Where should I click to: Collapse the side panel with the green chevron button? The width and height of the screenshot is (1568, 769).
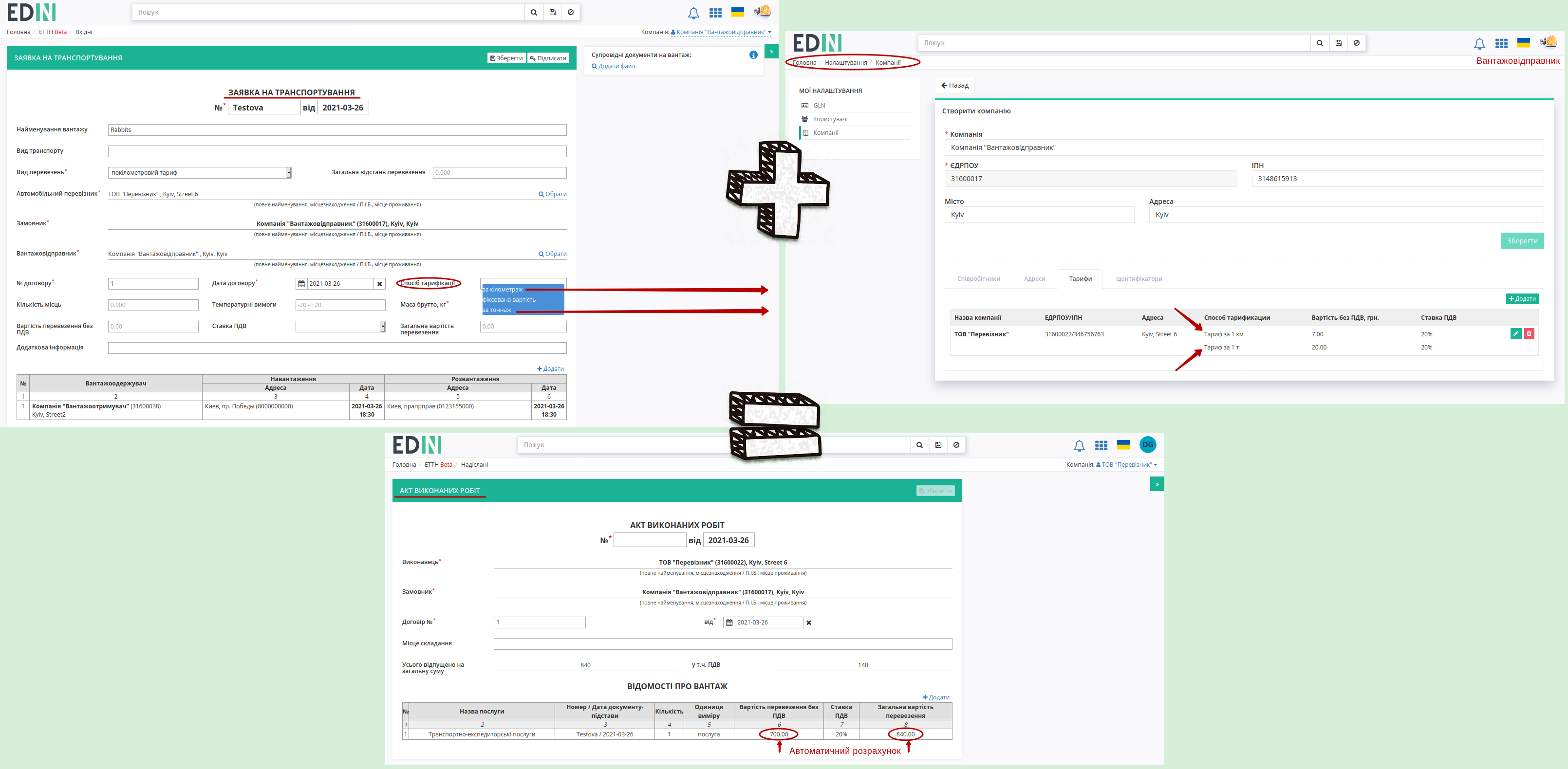[x=771, y=52]
